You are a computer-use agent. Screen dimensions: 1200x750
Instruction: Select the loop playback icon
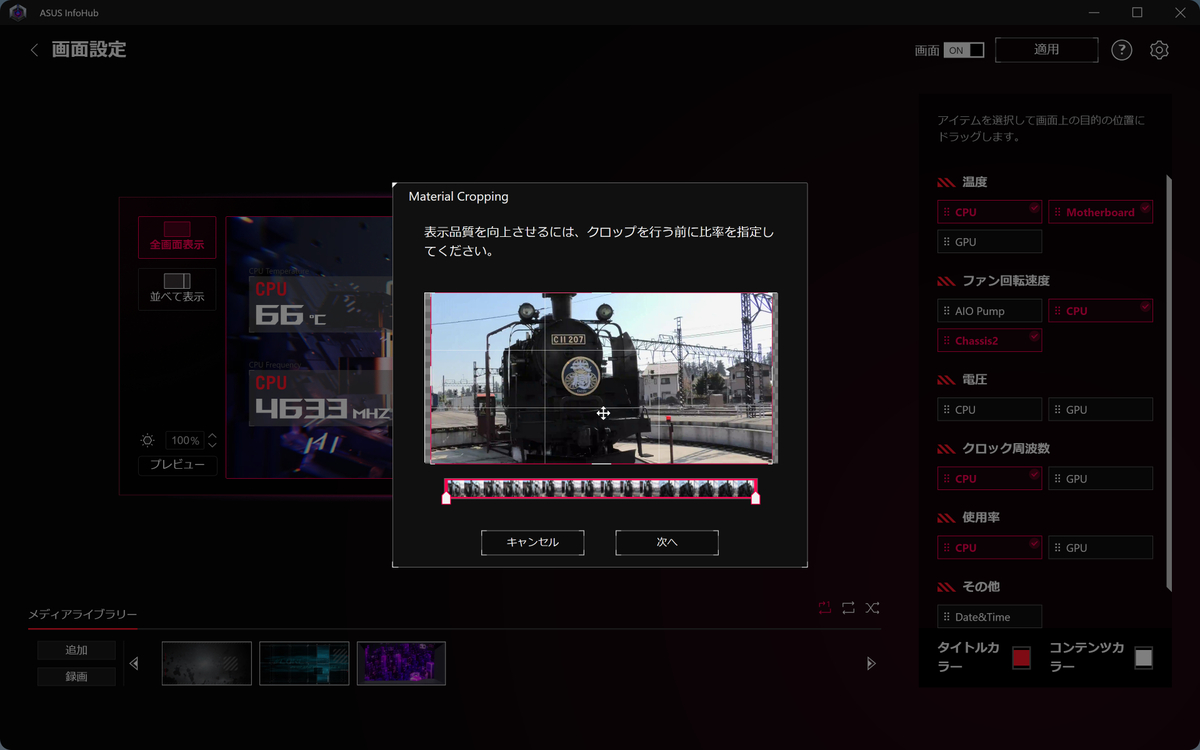848,607
